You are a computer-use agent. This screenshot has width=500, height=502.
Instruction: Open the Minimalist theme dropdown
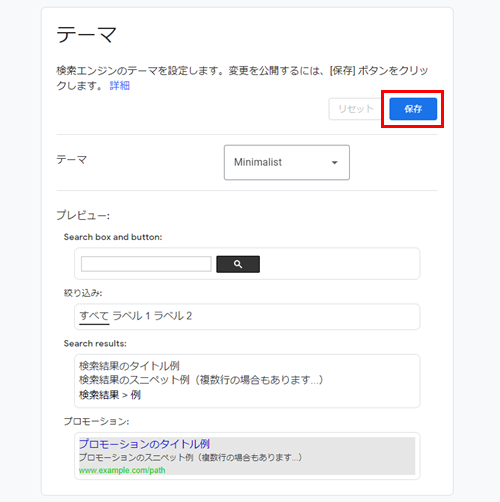tap(287, 162)
